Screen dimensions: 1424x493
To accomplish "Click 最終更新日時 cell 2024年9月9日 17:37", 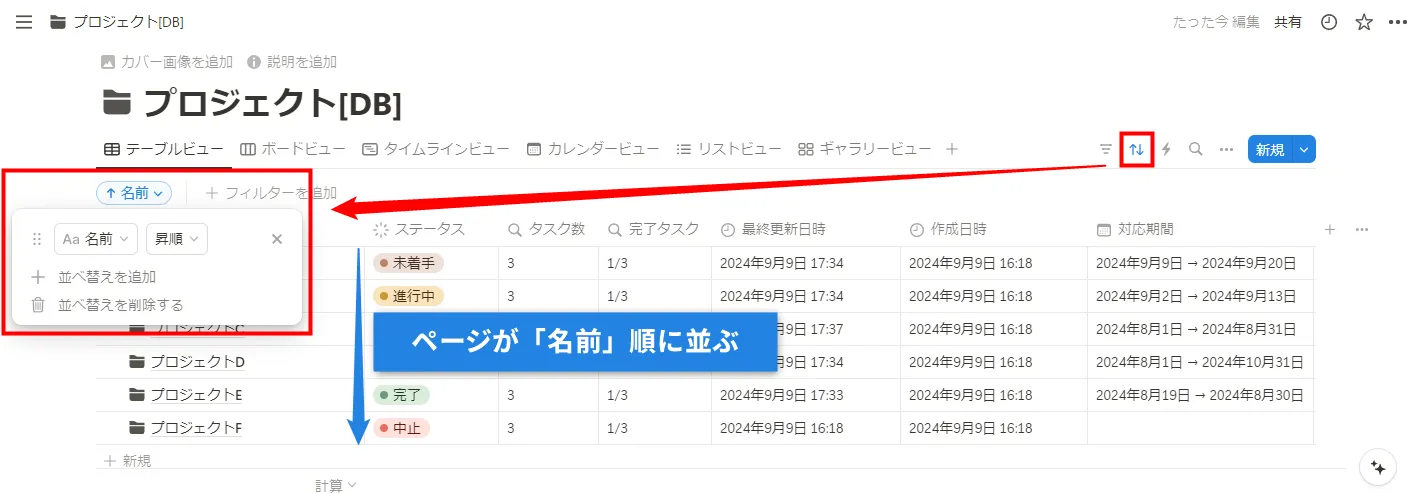I will (811, 329).
